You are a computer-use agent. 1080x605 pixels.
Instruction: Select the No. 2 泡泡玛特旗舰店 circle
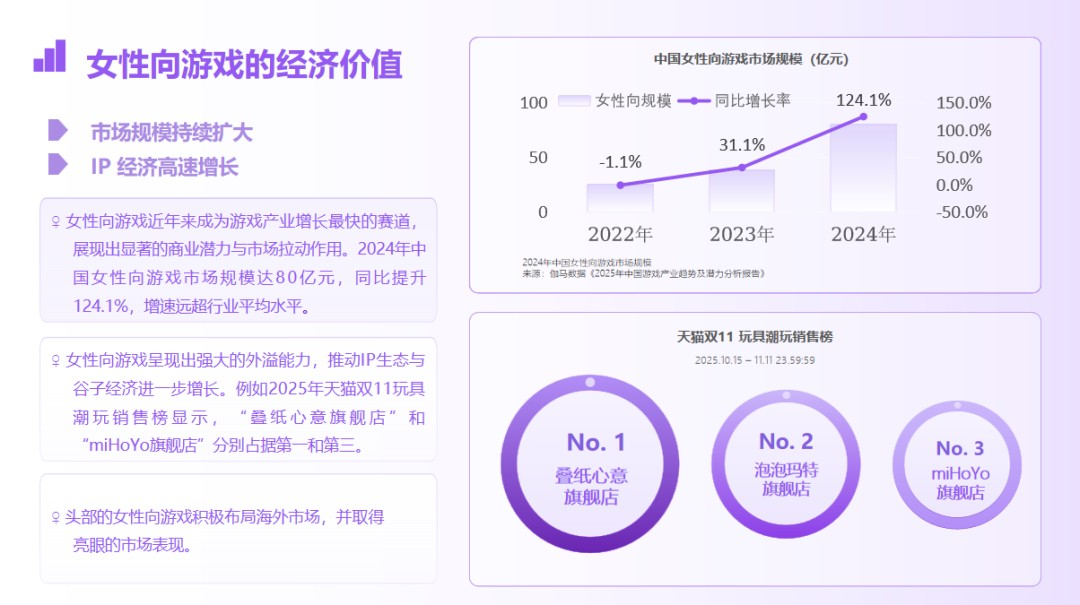[x=786, y=464]
